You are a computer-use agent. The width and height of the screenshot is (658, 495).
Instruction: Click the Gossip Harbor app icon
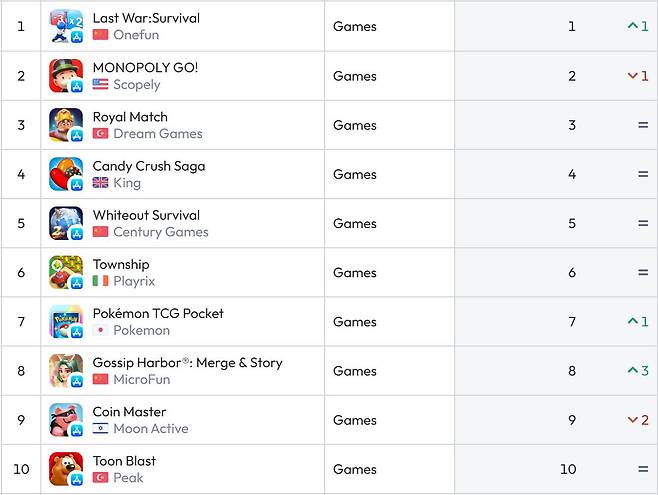66,371
